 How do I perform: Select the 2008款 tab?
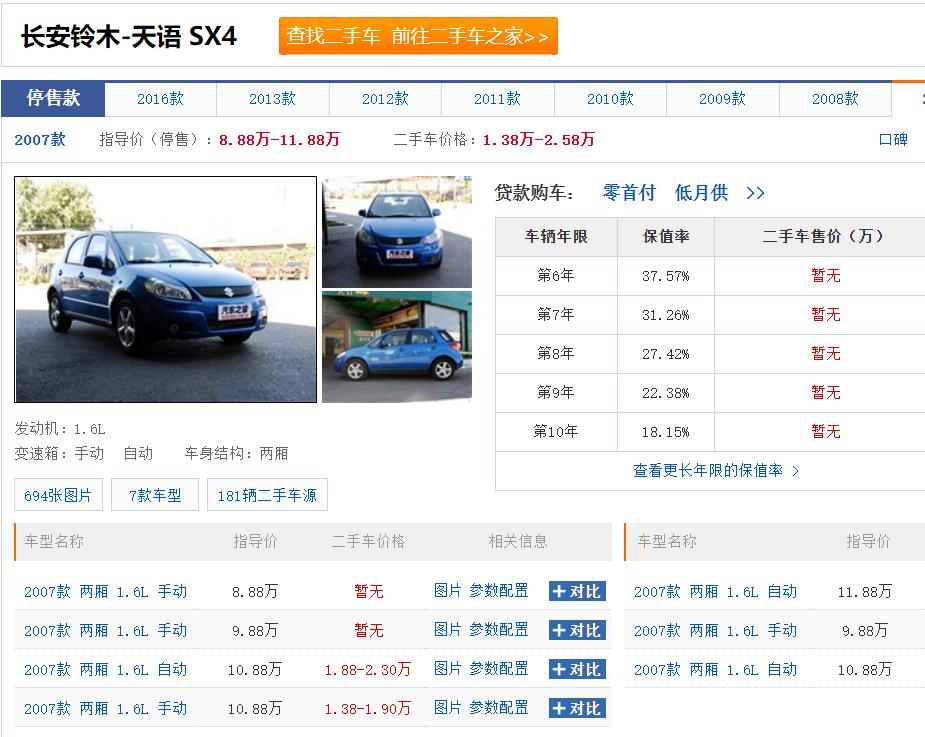click(x=835, y=99)
